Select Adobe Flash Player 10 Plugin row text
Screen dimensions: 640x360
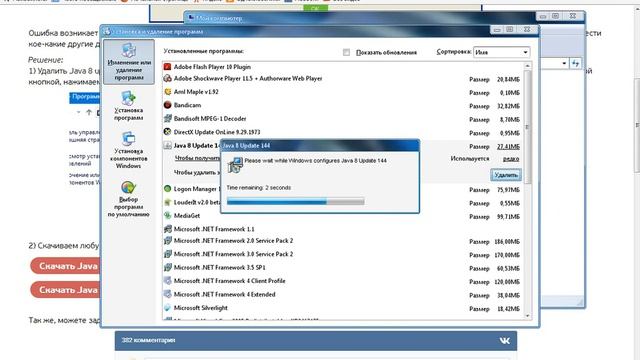click(x=212, y=67)
